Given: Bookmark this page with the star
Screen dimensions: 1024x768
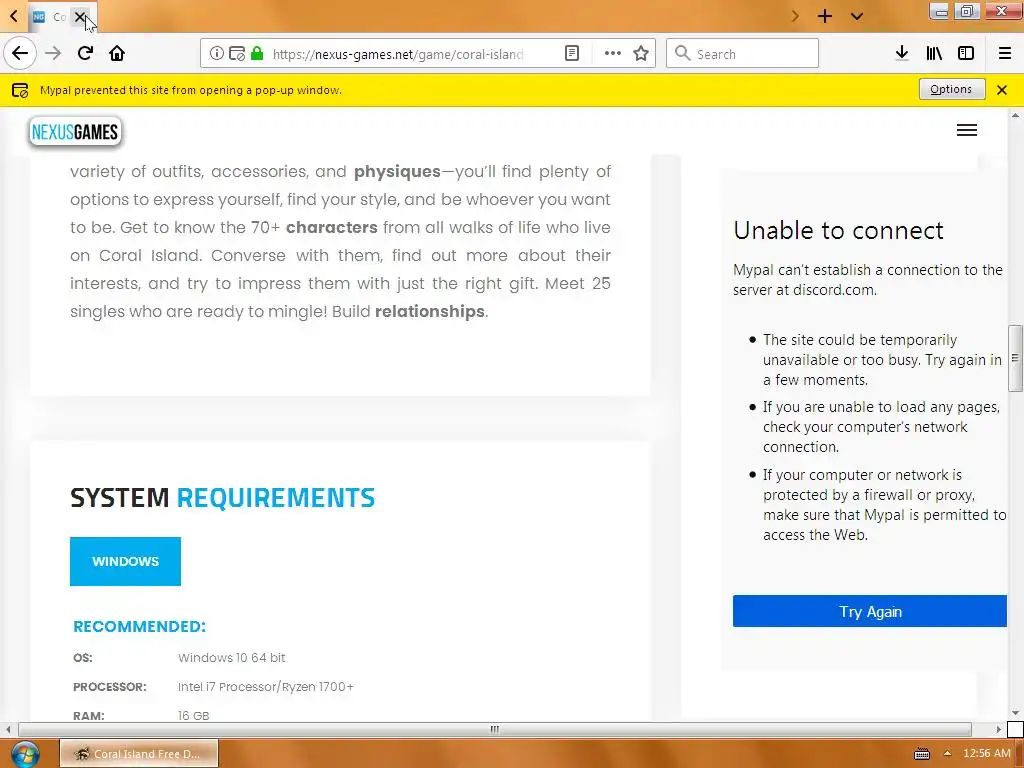Looking at the screenshot, I should pyautogui.click(x=641, y=54).
